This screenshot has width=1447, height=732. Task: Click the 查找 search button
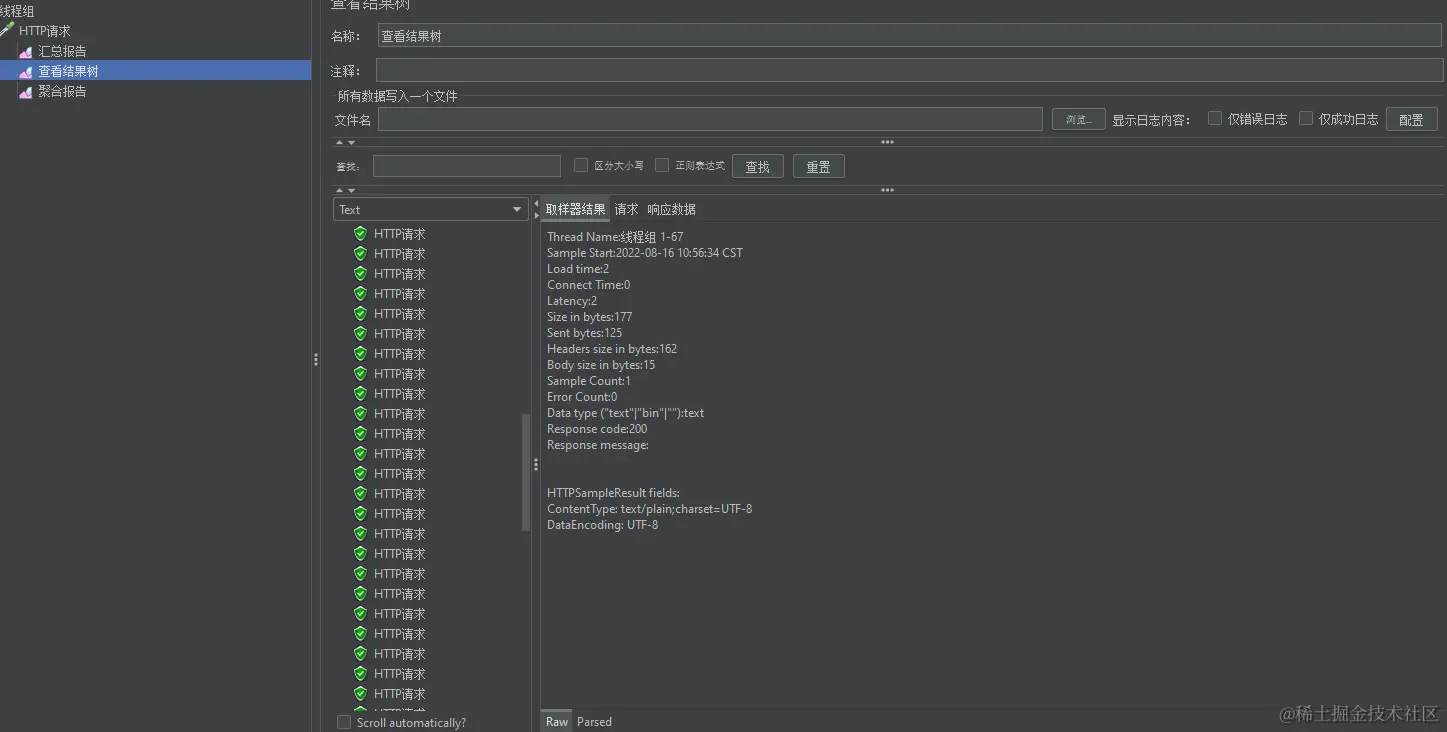(757, 166)
